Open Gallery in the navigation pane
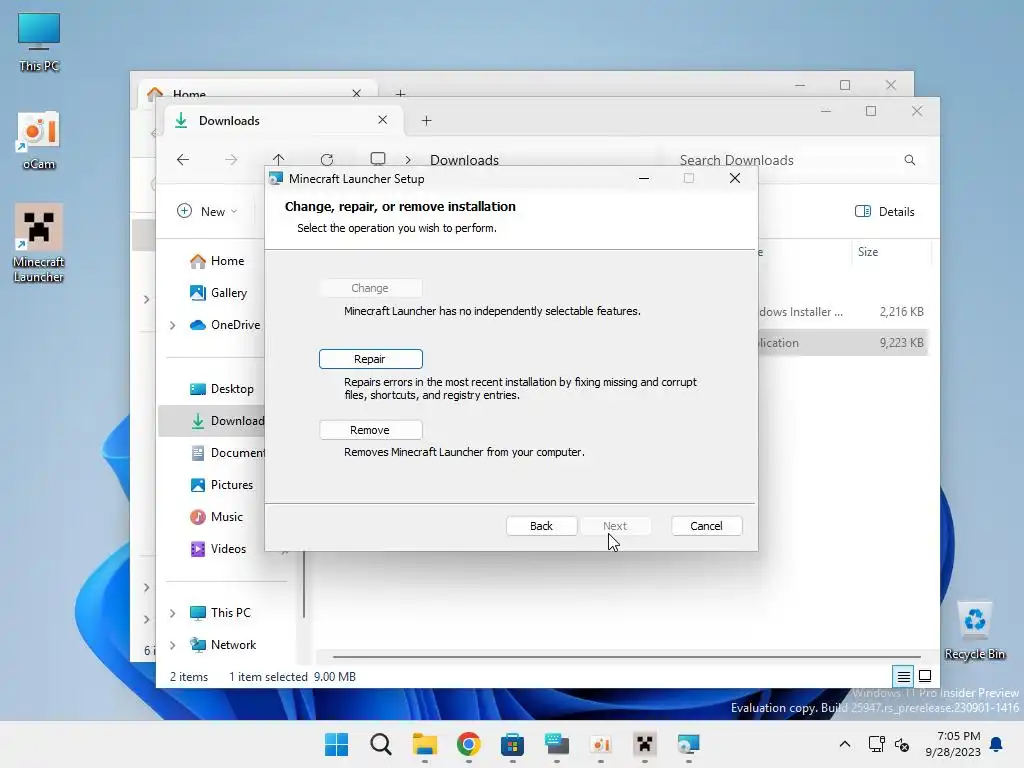This screenshot has width=1024, height=768. [x=219, y=293]
